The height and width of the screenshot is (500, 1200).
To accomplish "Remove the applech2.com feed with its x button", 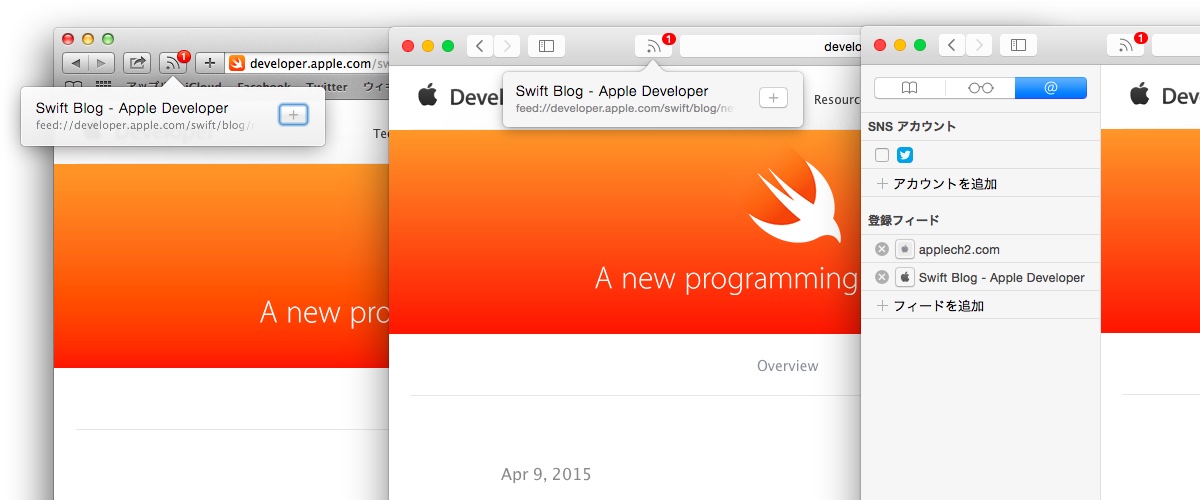I will [881, 249].
